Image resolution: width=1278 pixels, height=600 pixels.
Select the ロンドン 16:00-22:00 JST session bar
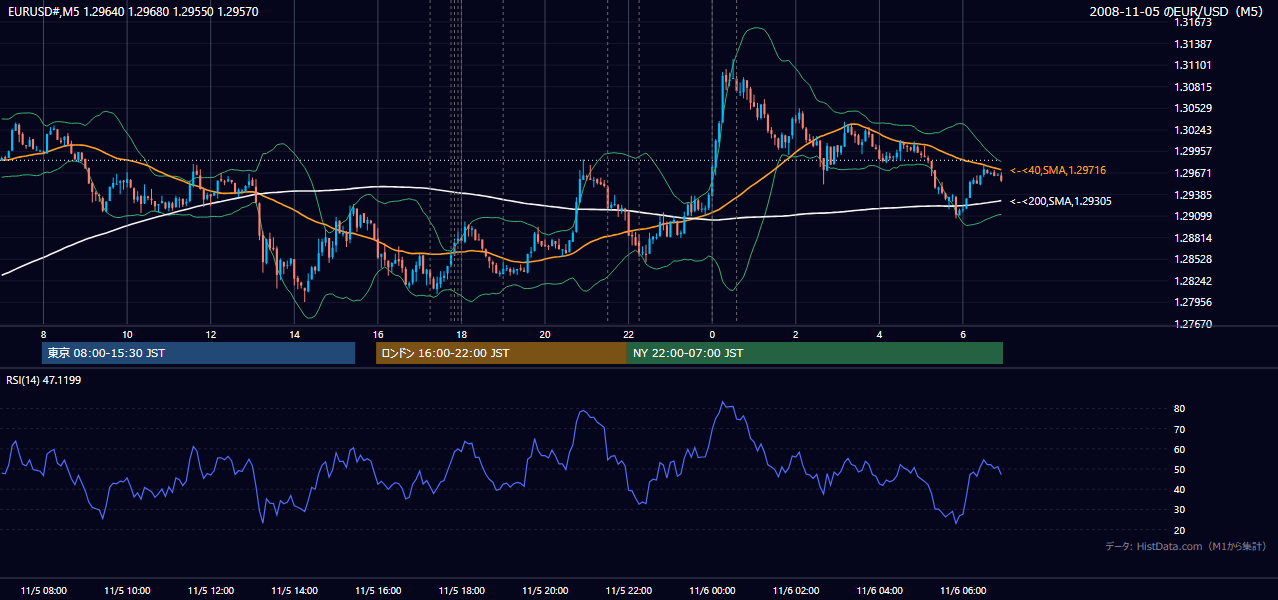coord(501,353)
